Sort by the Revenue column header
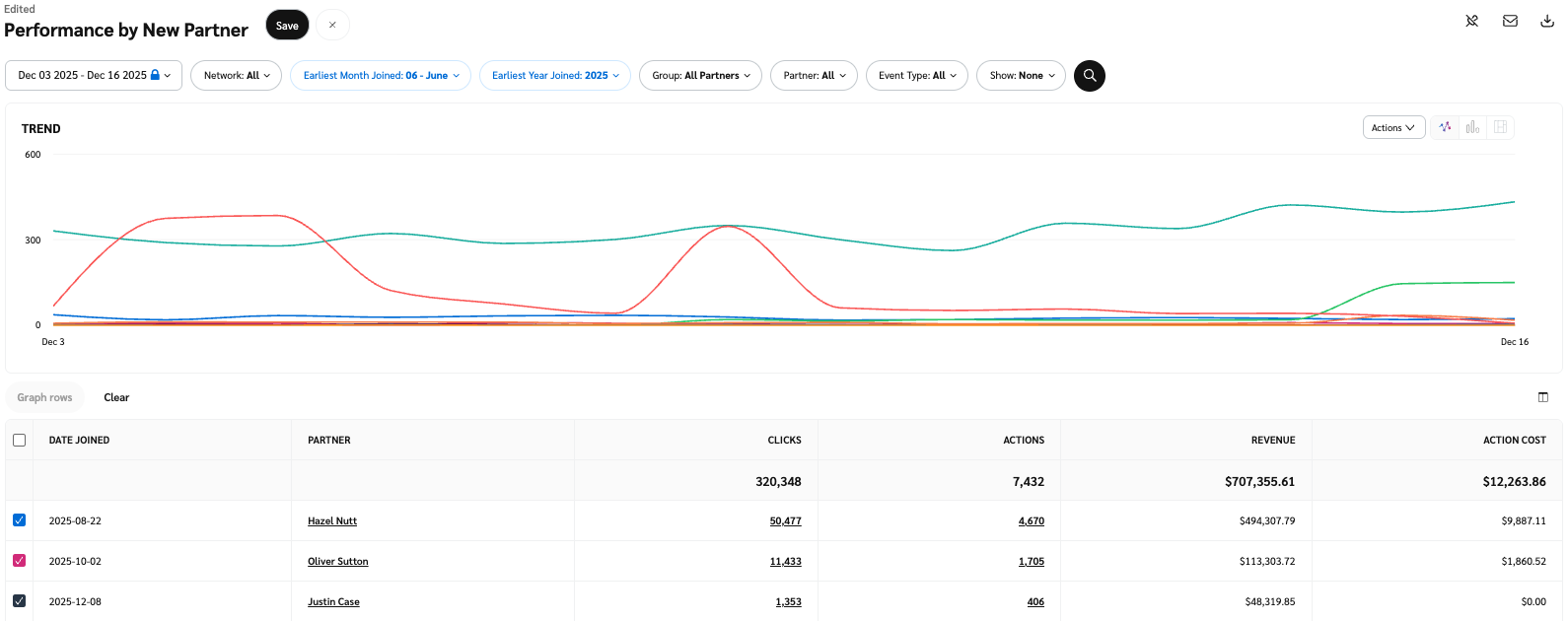1568x621 pixels. coord(1272,441)
